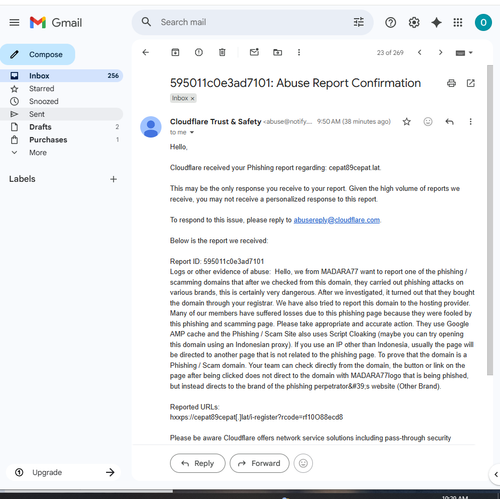The height and width of the screenshot is (499, 500).
Task: Open the toolbar More options menu
Action: pyautogui.click(x=299, y=52)
